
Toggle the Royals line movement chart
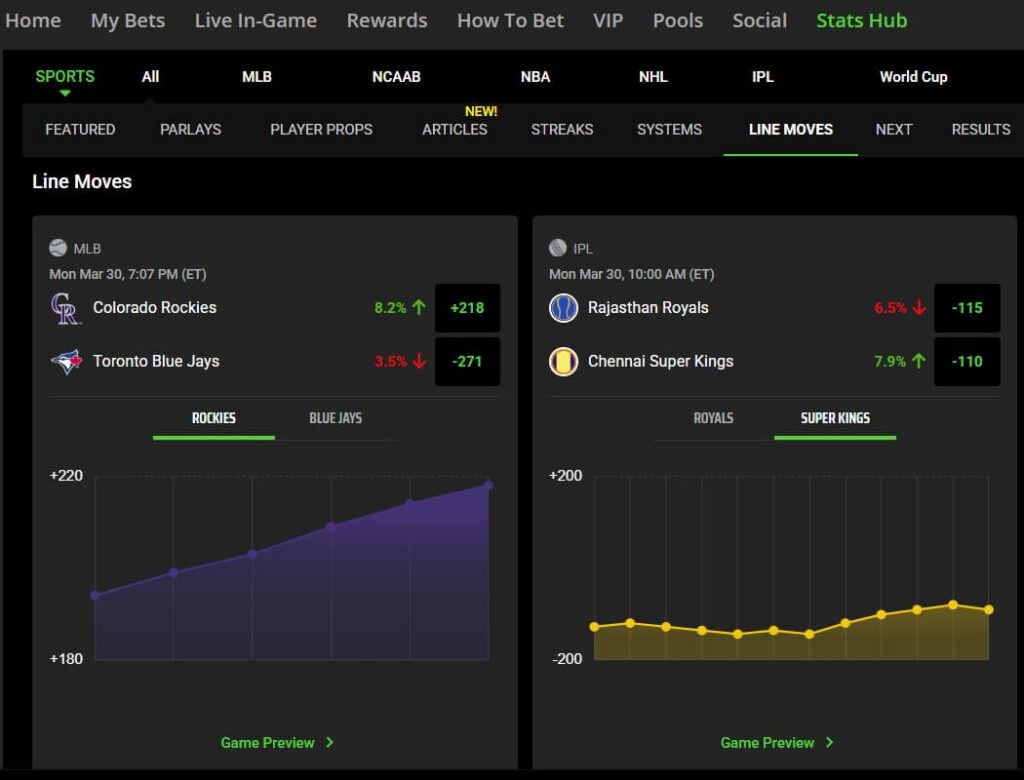[714, 420]
